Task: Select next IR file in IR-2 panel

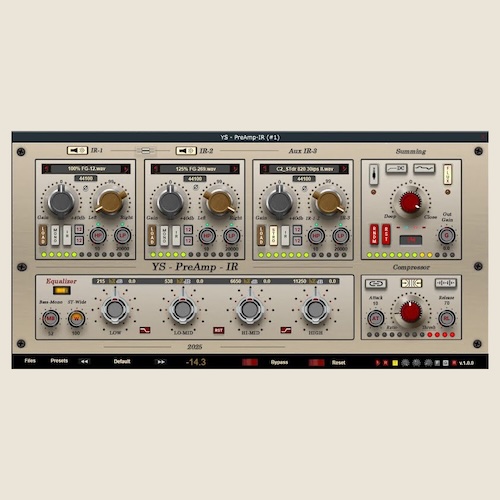Action: 235,169
